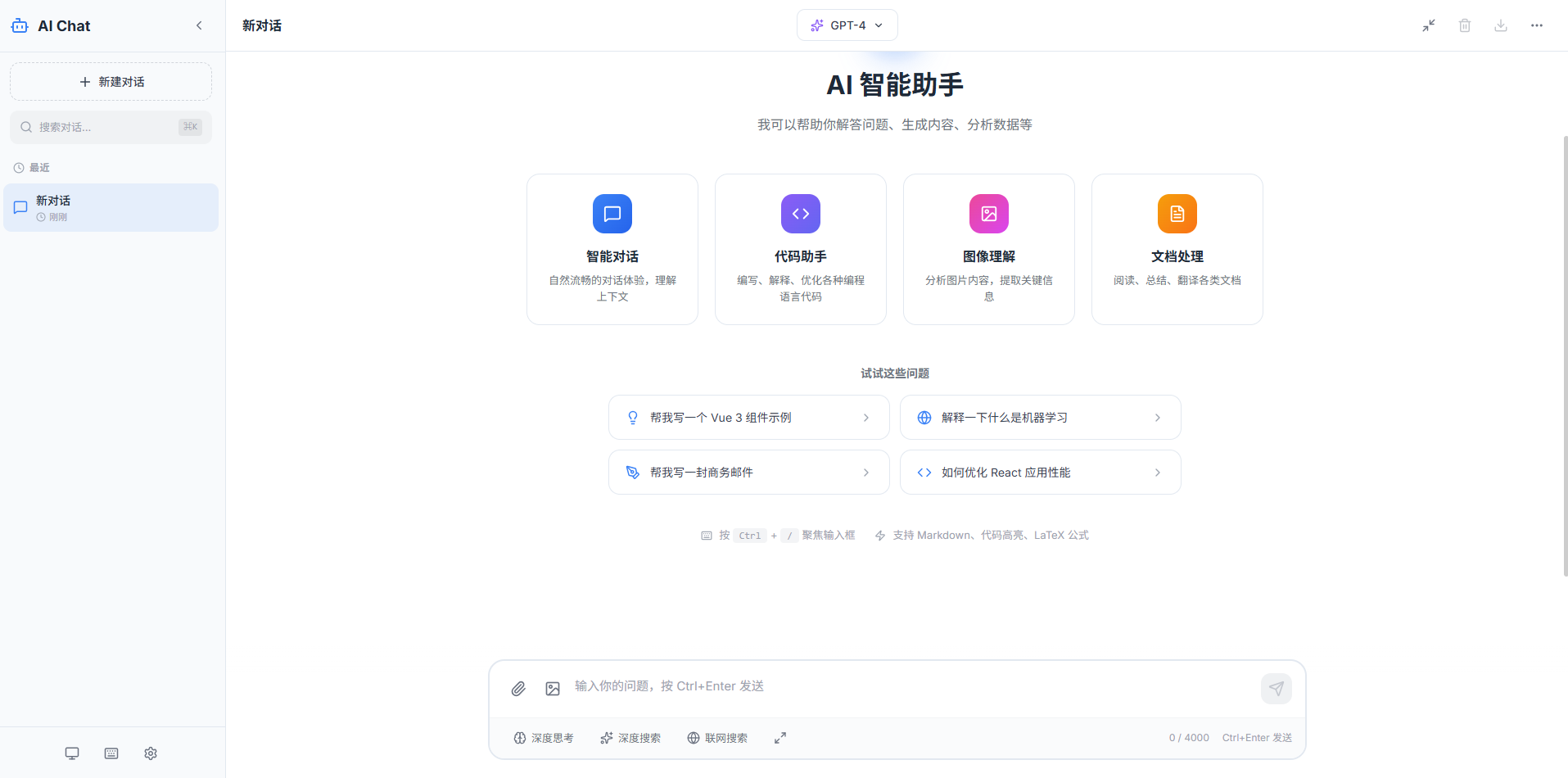Open the GPT-4 model dropdown
This screenshot has height=778, width=1568.
pyautogui.click(x=847, y=25)
